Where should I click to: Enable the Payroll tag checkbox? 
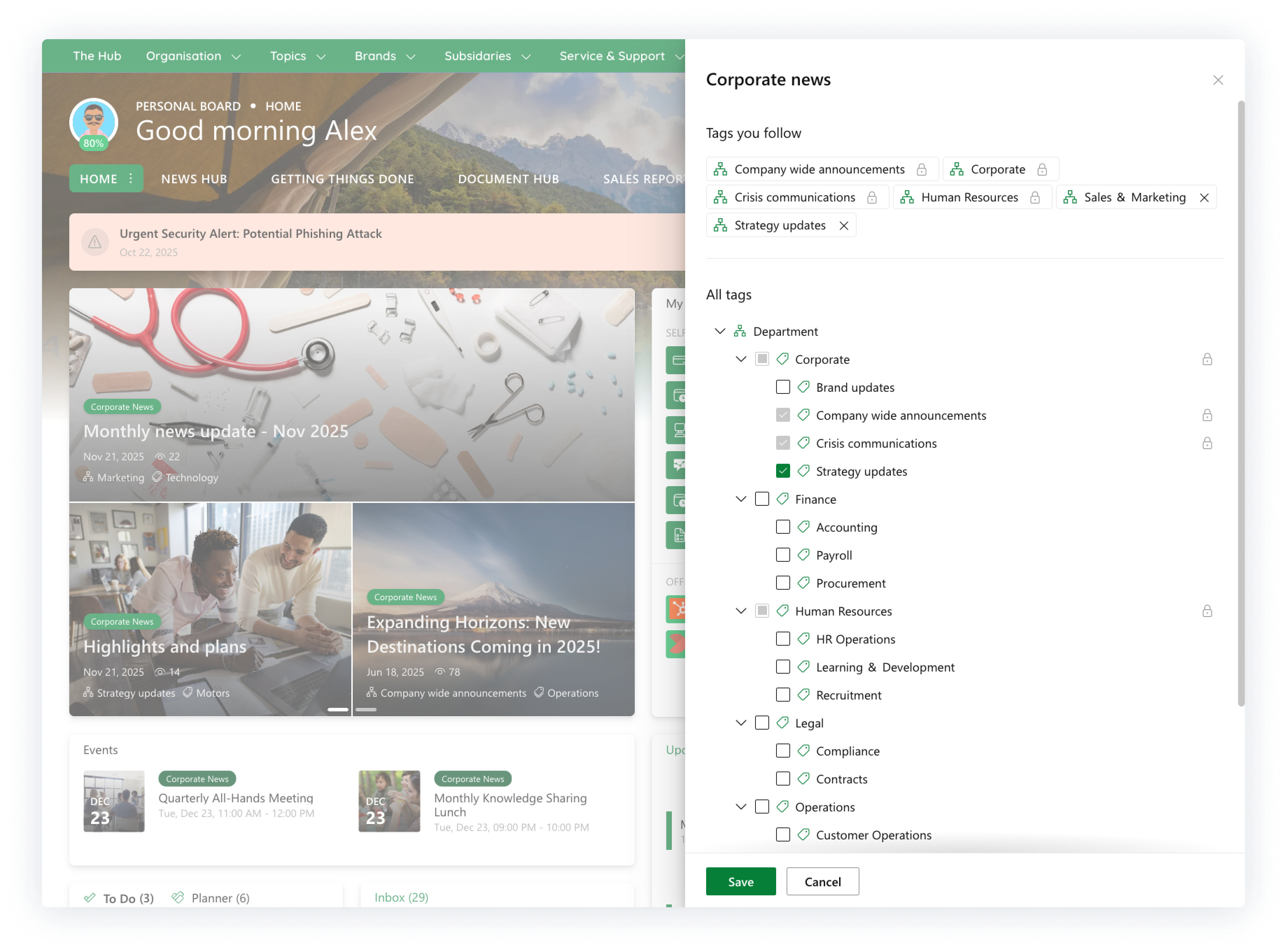click(782, 555)
